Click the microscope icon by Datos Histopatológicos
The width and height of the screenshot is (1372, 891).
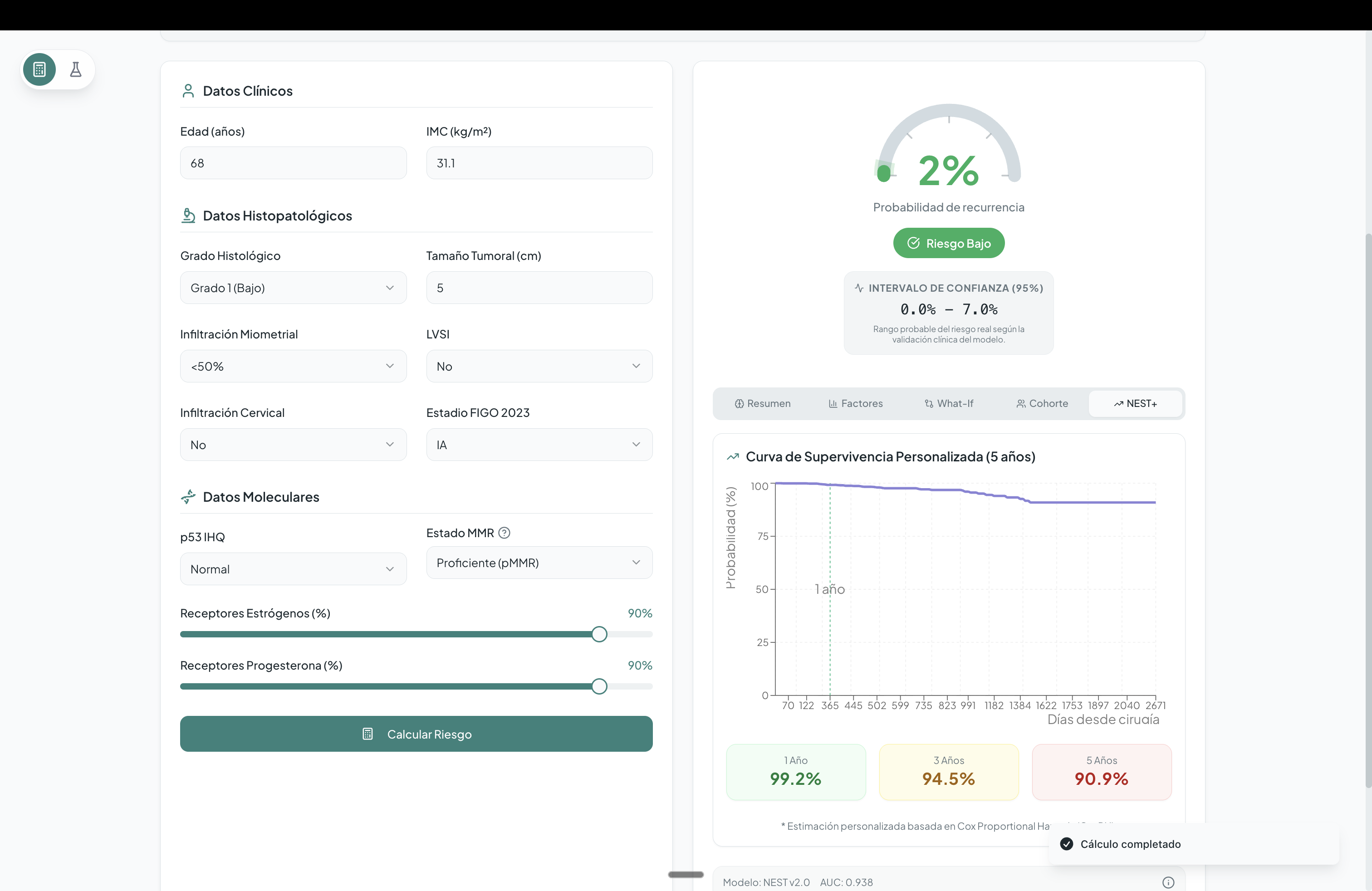[188, 215]
